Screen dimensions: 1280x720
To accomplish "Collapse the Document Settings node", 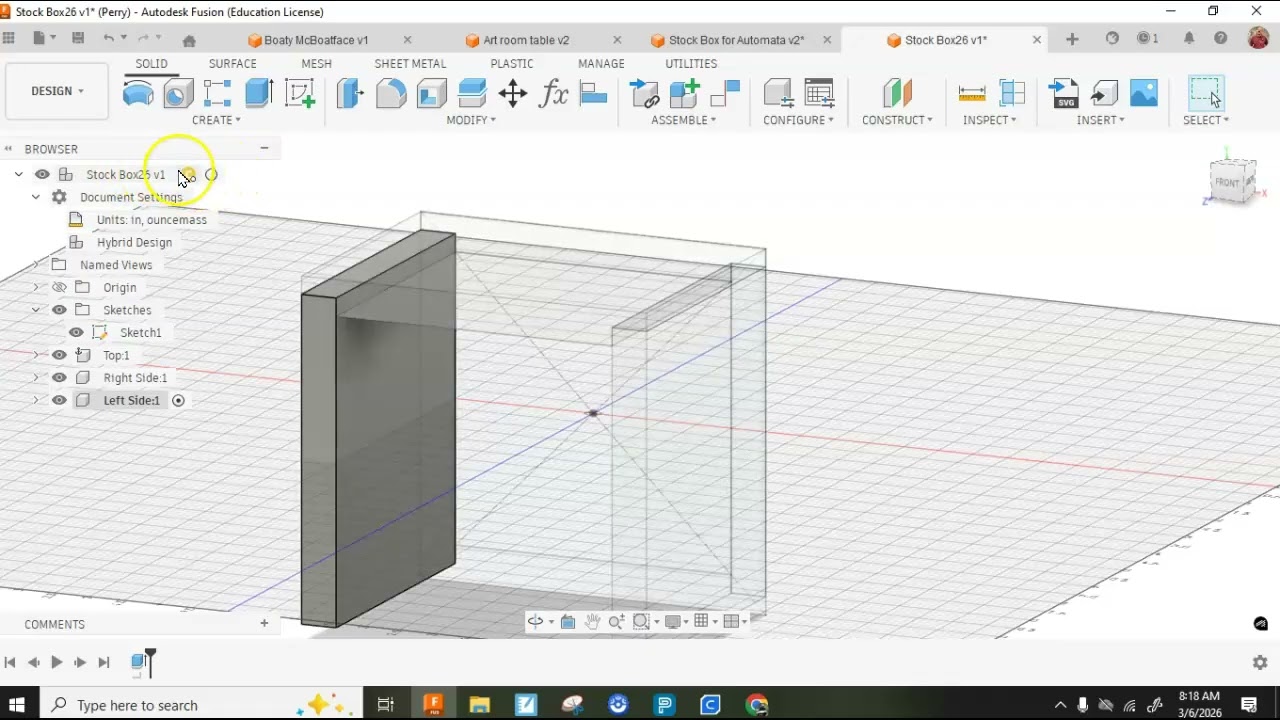I will pyautogui.click(x=36, y=197).
